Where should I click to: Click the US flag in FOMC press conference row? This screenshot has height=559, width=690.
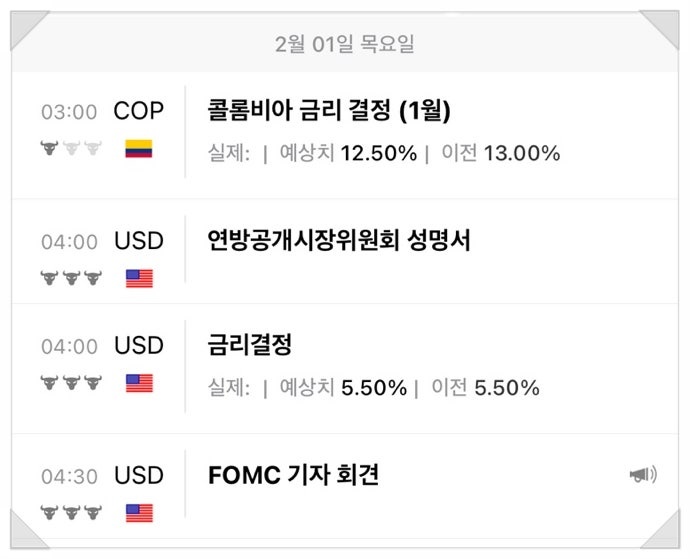pos(139,513)
